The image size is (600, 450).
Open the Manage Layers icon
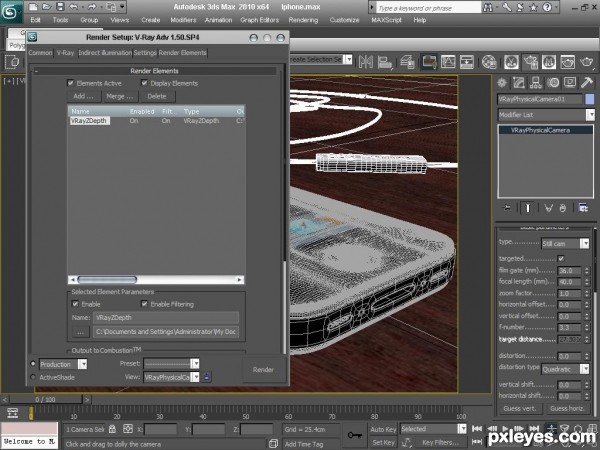tap(408, 62)
